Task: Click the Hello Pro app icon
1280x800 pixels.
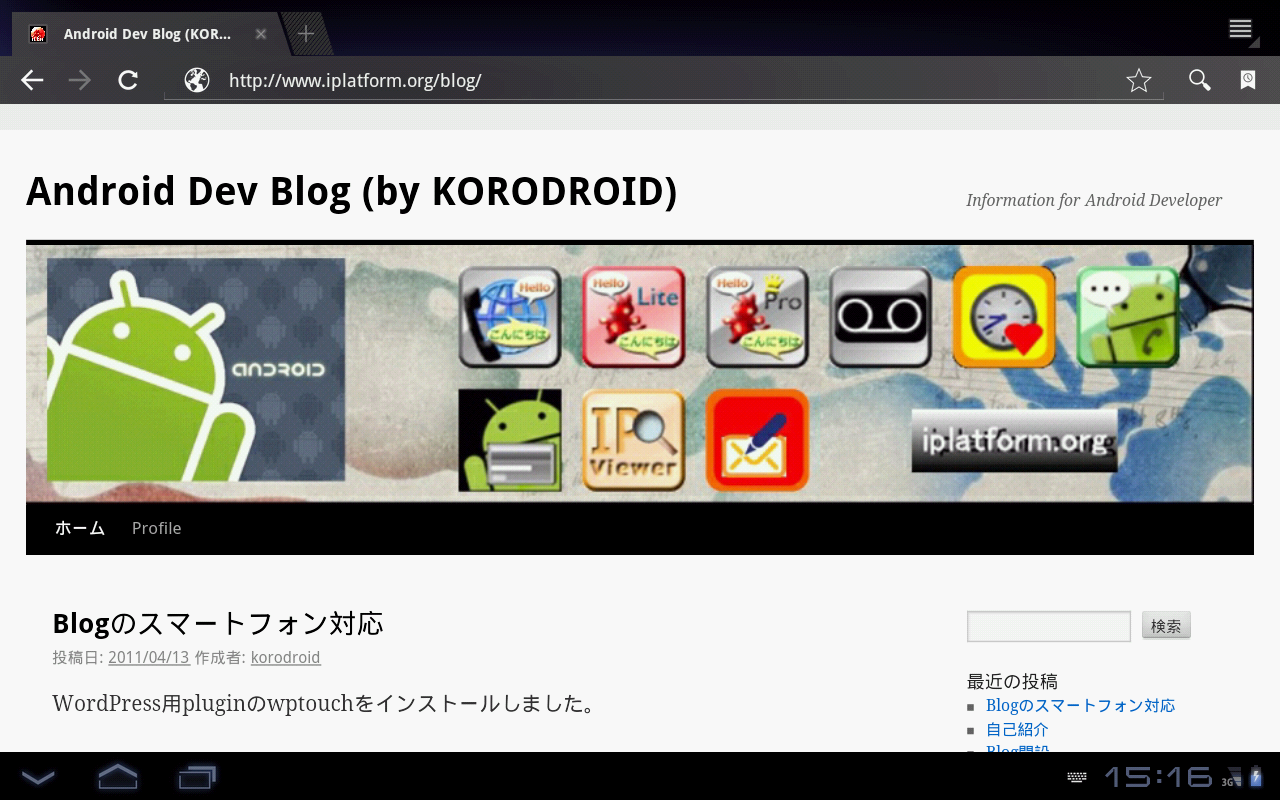Action: 757,316
